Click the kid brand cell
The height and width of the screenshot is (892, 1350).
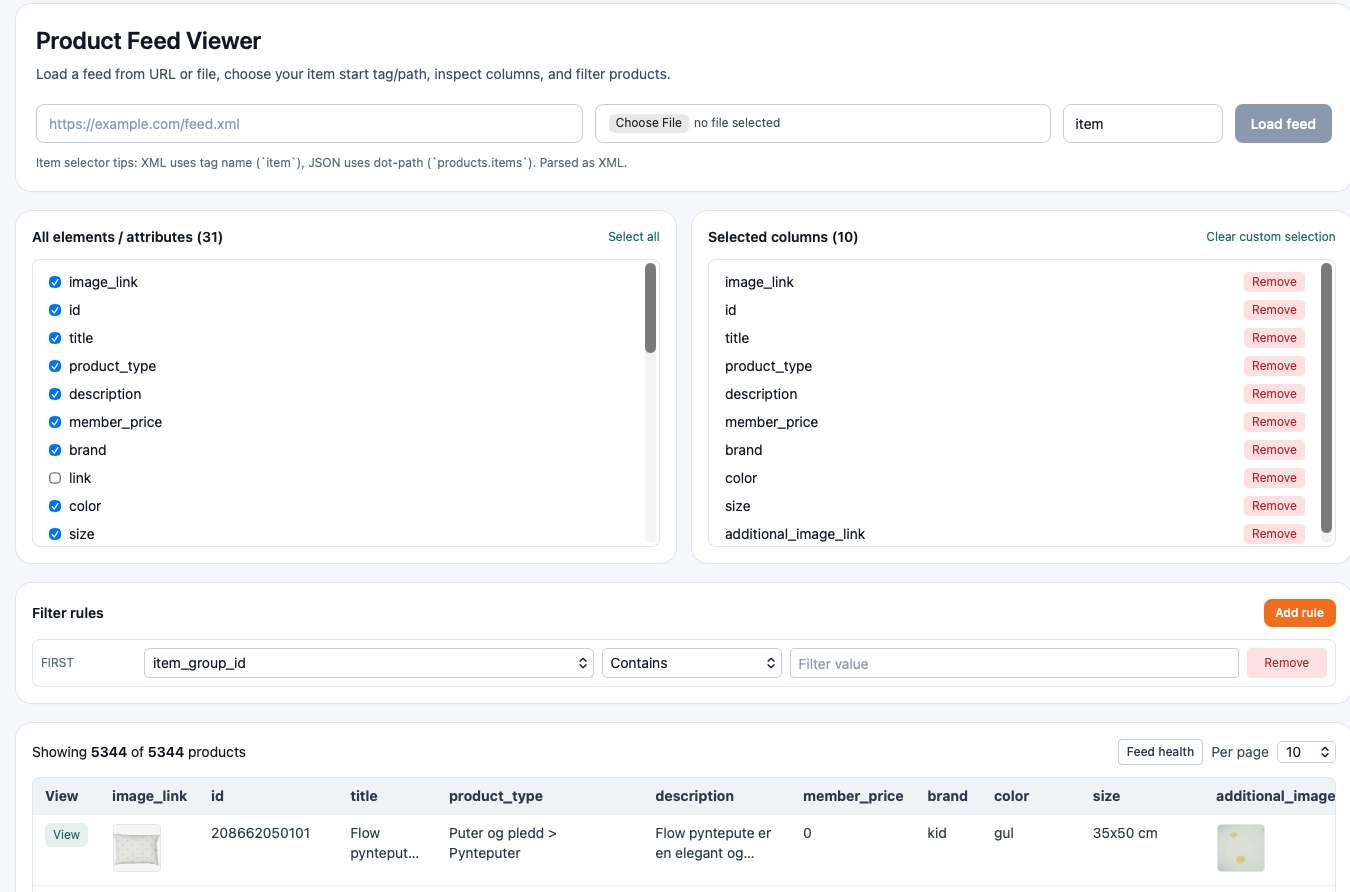click(x=937, y=833)
